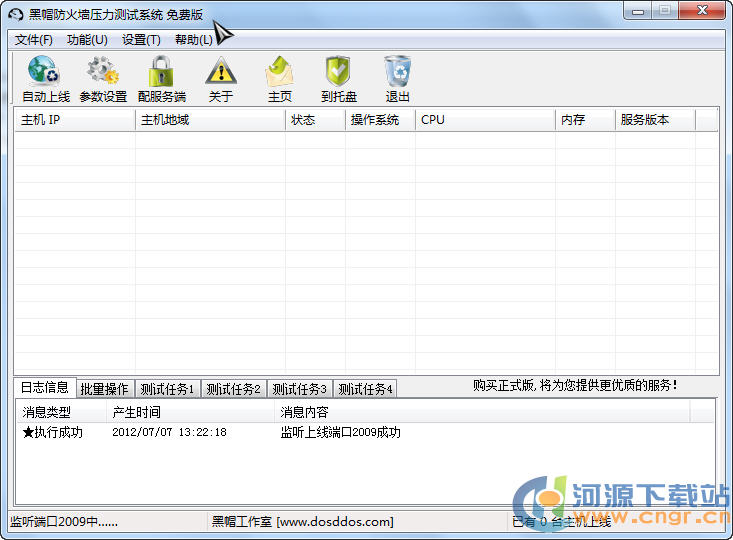Click 产生时间 log column header
This screenshot has width=733, height=540.
pos(190,412)
